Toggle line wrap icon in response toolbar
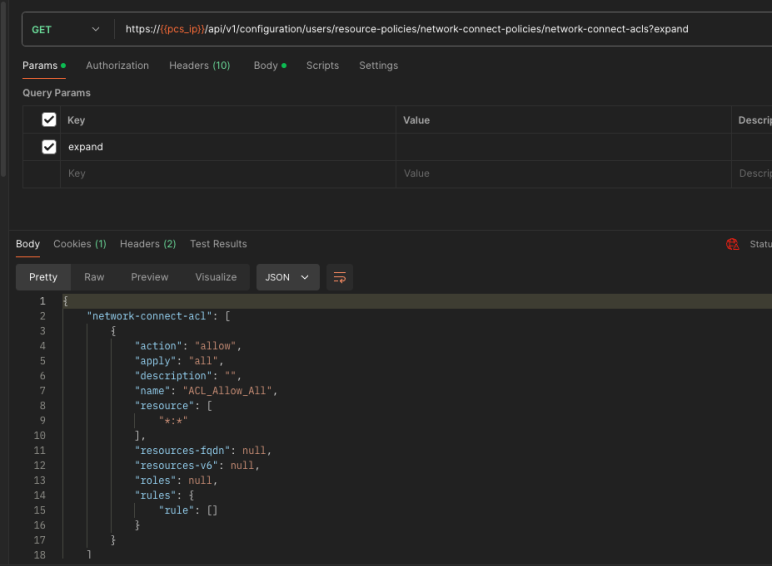 [340, 277]
